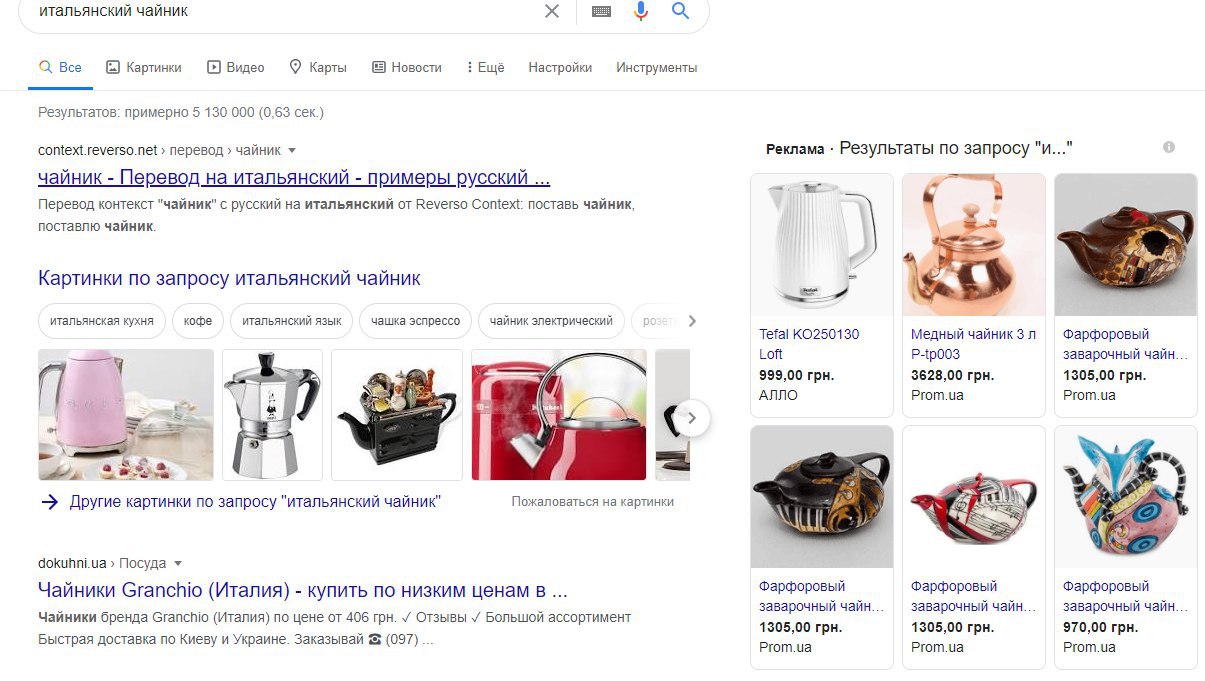This screenshot has height=681, width=1205.
Task: Select the итальянская кухня filter chip
Action: click(x=102, y=321)
